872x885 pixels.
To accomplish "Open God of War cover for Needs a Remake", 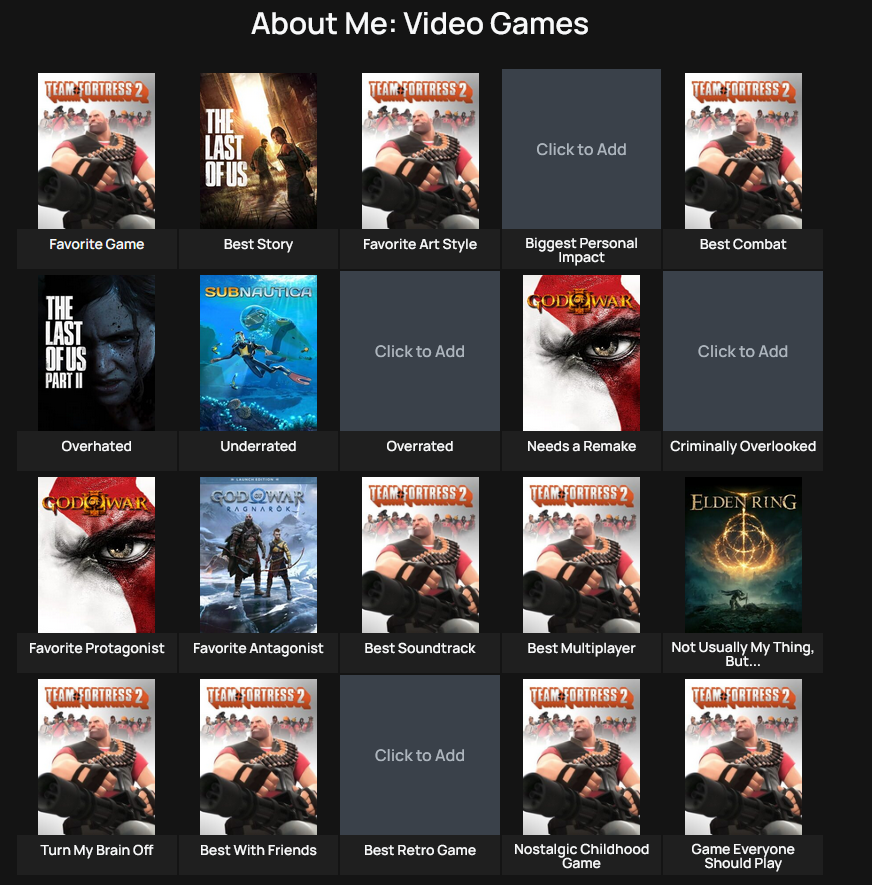I will click(581, 353).
